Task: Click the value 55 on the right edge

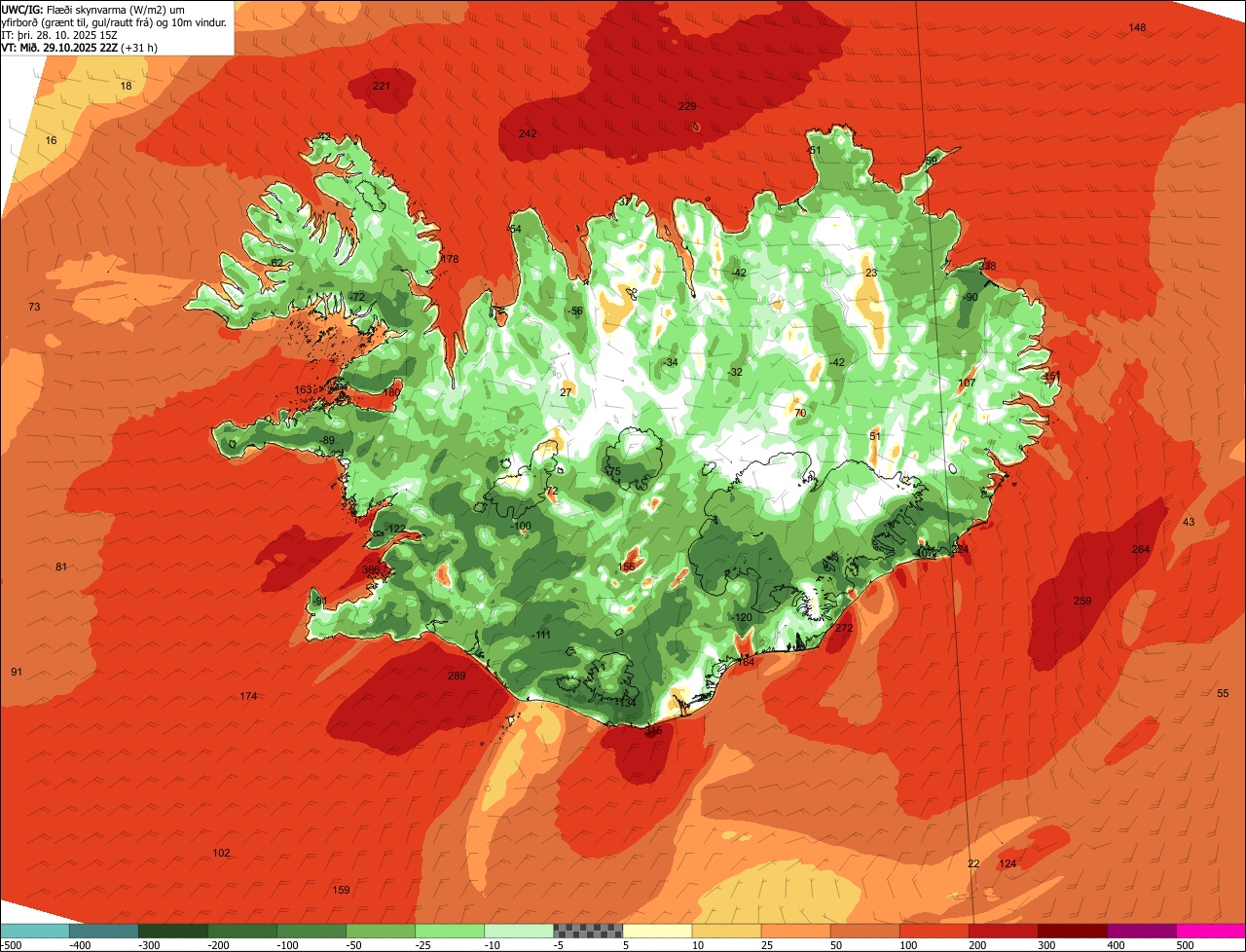Action: pos(1223,693)
